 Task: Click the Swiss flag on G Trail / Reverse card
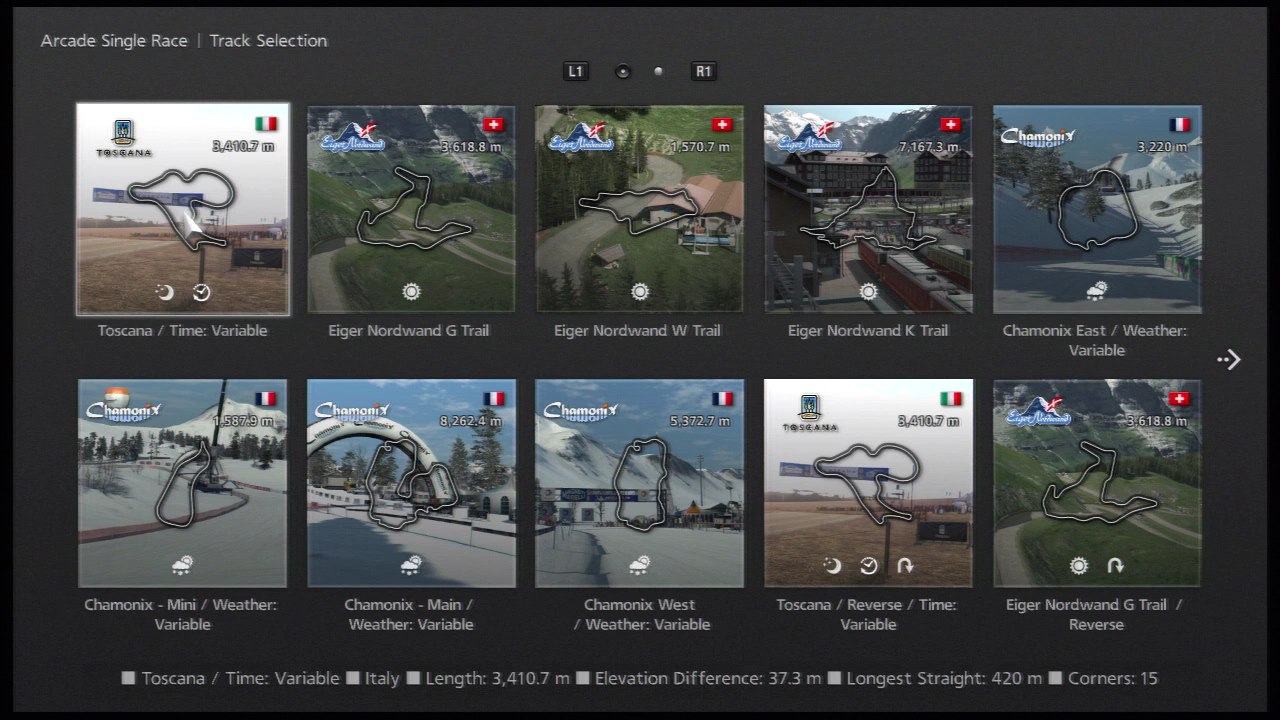coord(1179,399)
